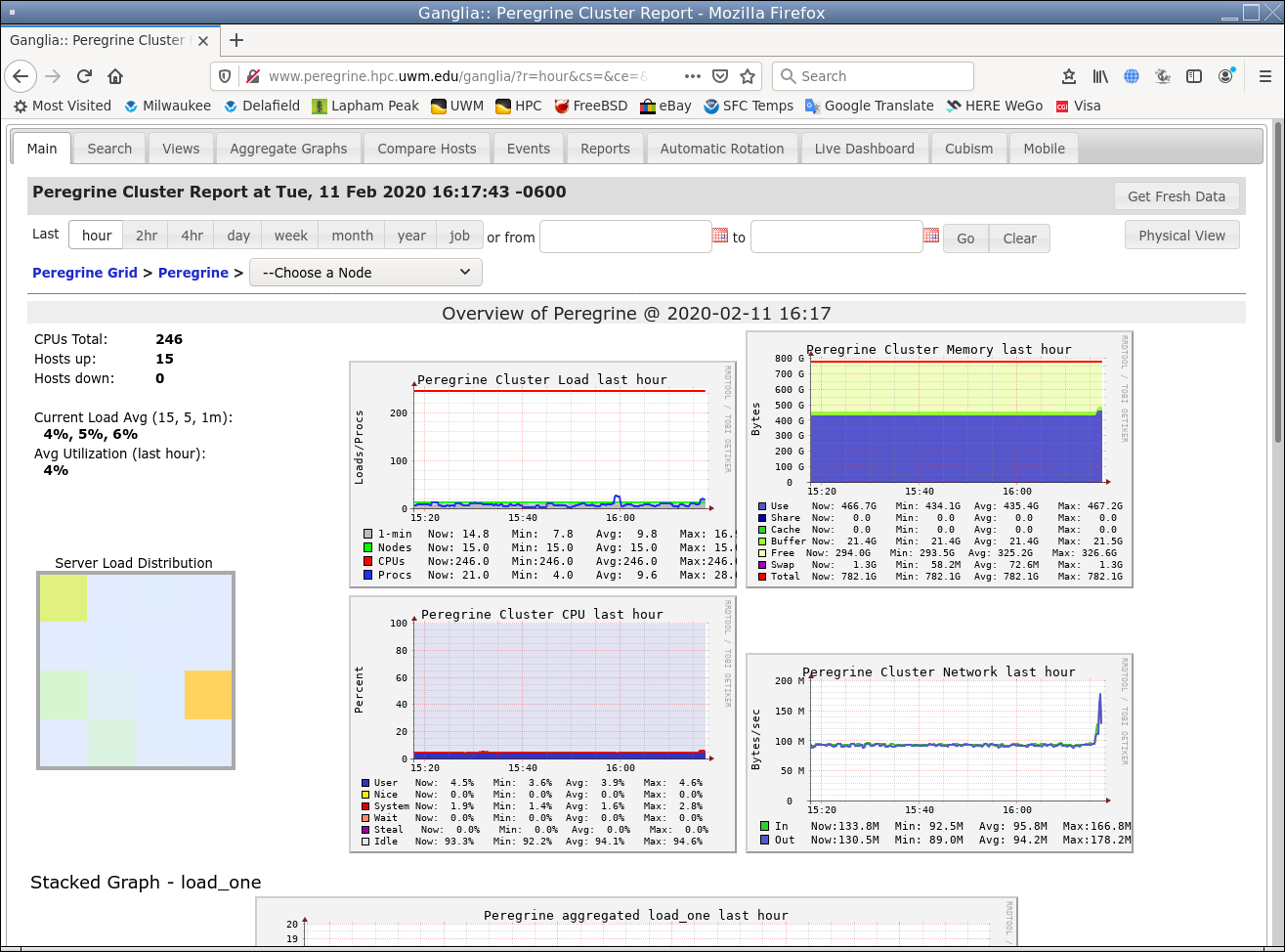Switch to the Search tab
Image resolution: width=1285 pixels, height=952 pixels.
(x=109, y=149)
